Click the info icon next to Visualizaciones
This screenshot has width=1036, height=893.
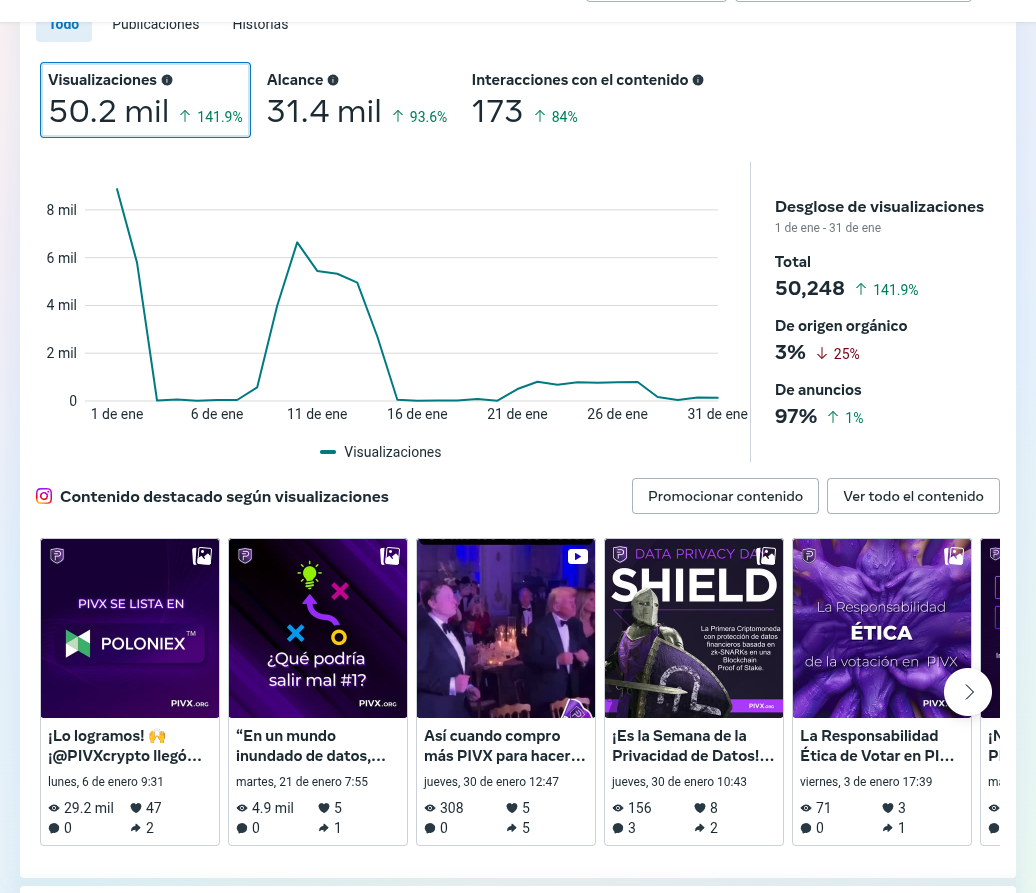tap(167, 80)
